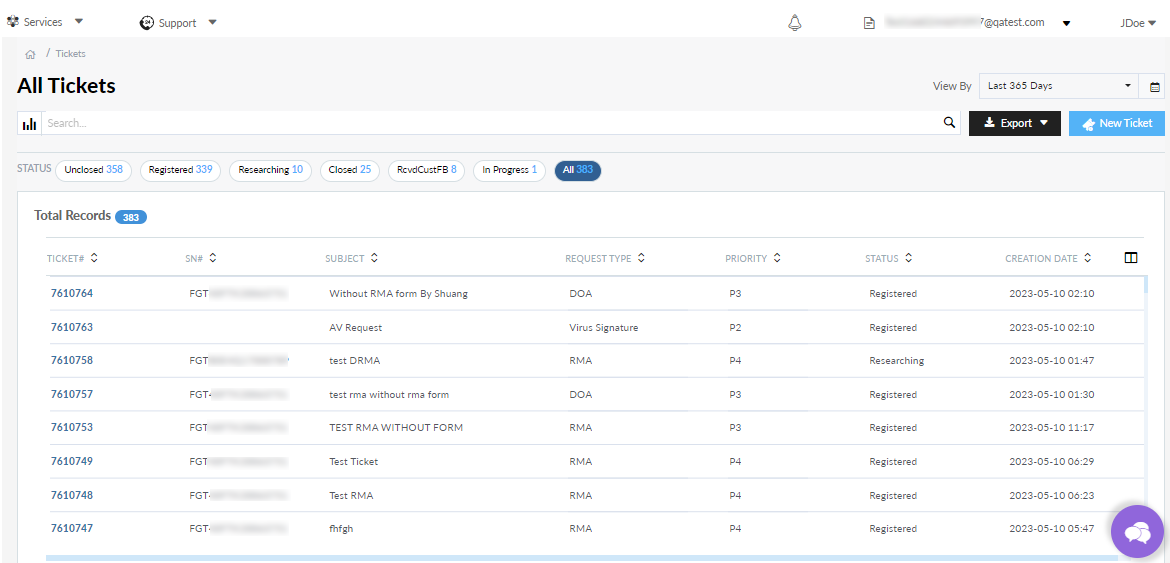The height and width of the screenshot is (563, 1170).
Task: Click subject 'TEST RMA WITHOUT FORM'
Action: pyautogui.click(x=396, y=428)
